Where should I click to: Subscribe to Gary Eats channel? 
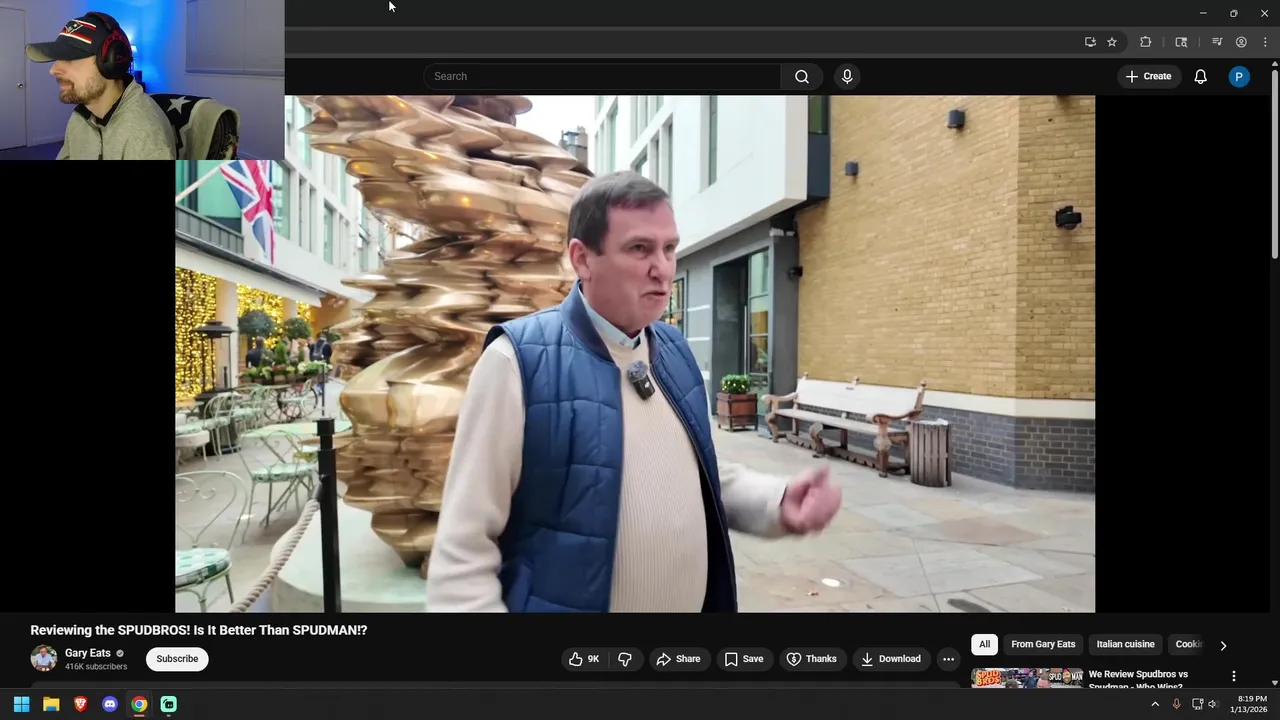pyautogui.click(x=177, y=659)
